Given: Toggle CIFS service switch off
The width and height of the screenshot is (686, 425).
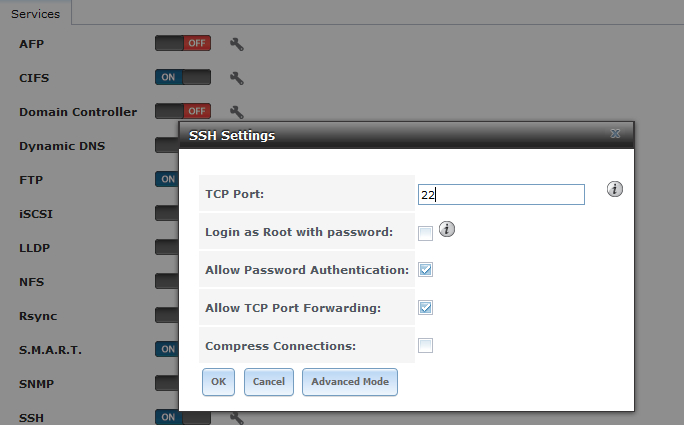Looking at the screenshot, I should [183, 78].
